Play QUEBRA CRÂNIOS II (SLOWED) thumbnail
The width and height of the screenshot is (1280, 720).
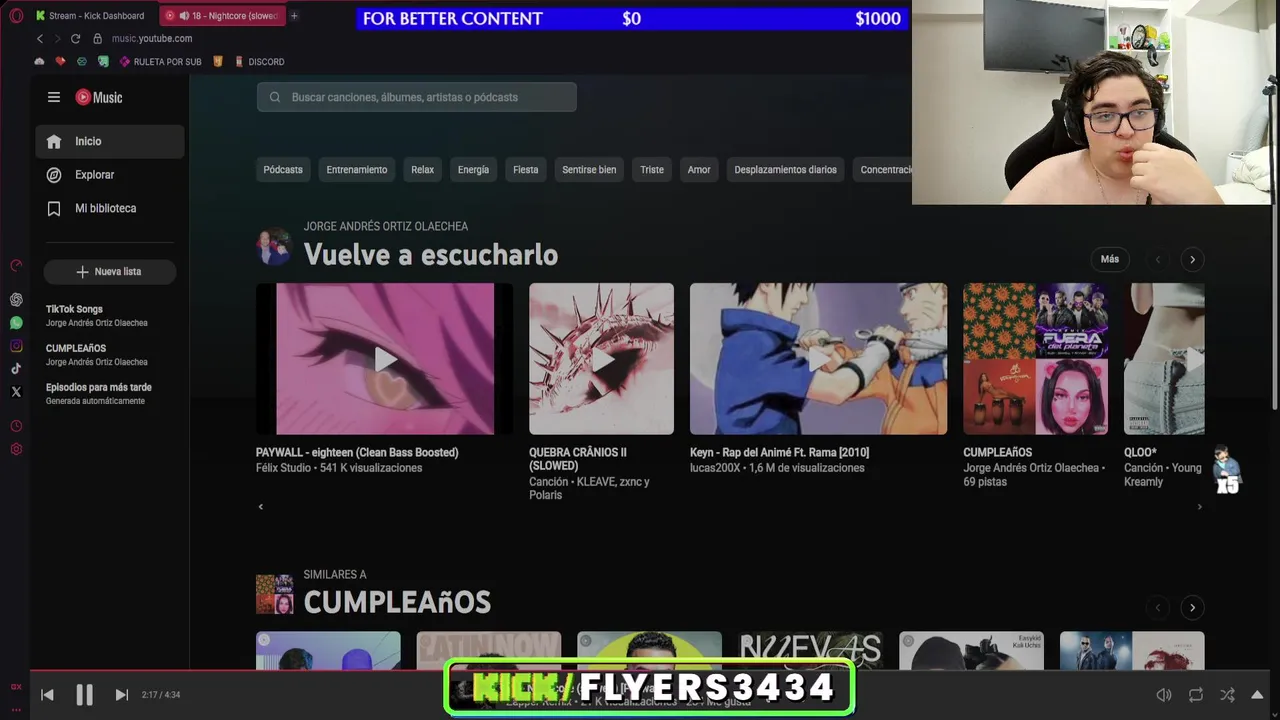601,359
